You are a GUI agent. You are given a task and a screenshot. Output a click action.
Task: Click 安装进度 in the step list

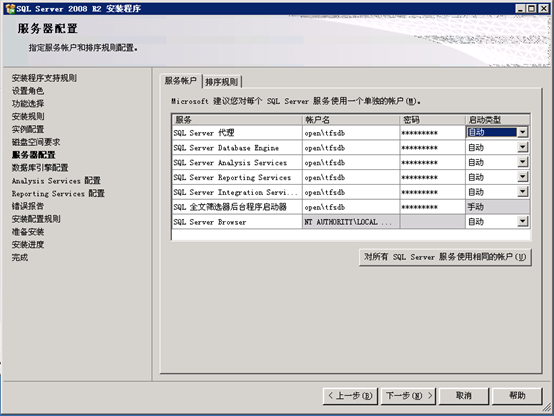(28, 245)
